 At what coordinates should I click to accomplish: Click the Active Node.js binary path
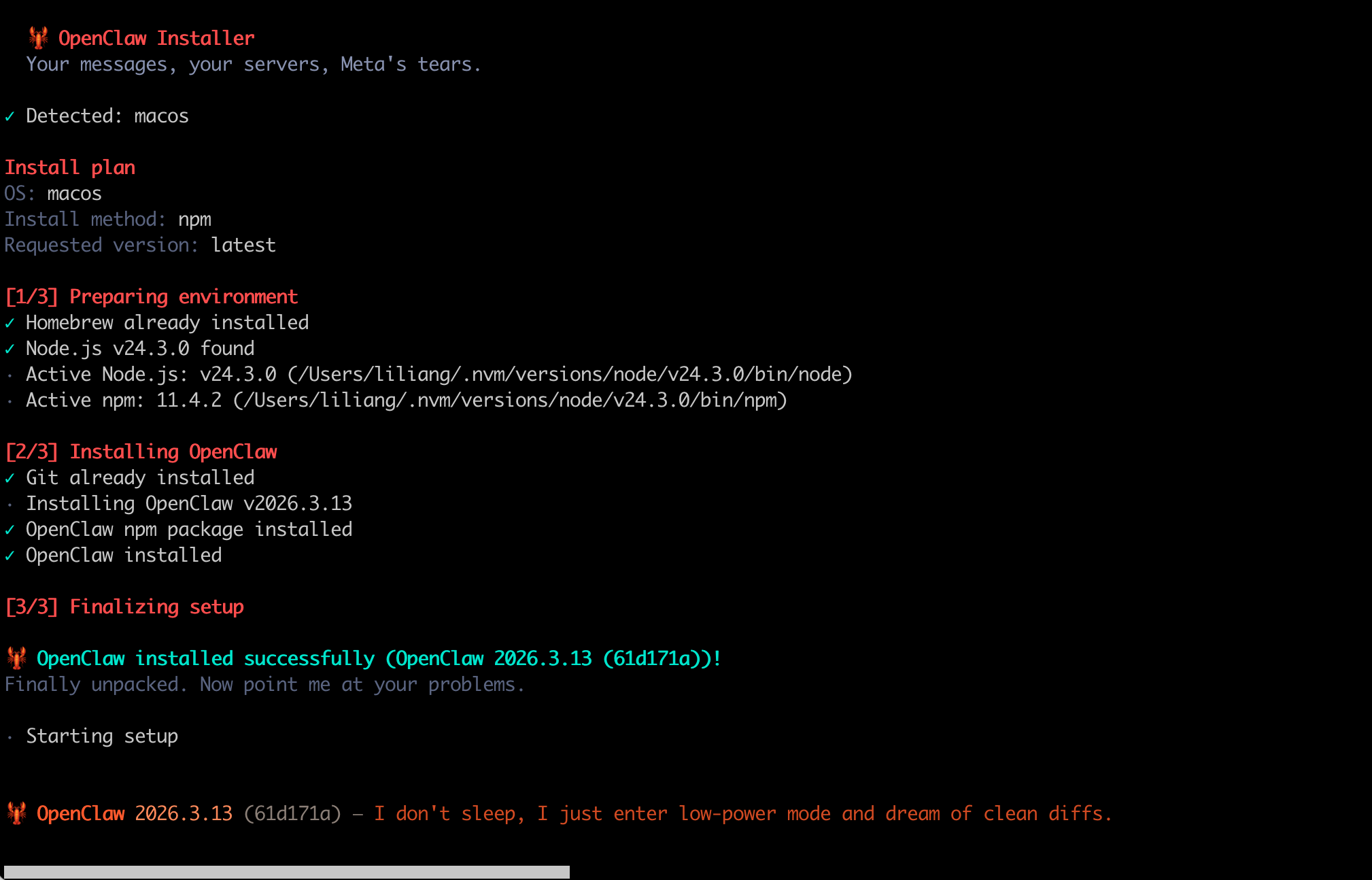[x=570, y=375]
